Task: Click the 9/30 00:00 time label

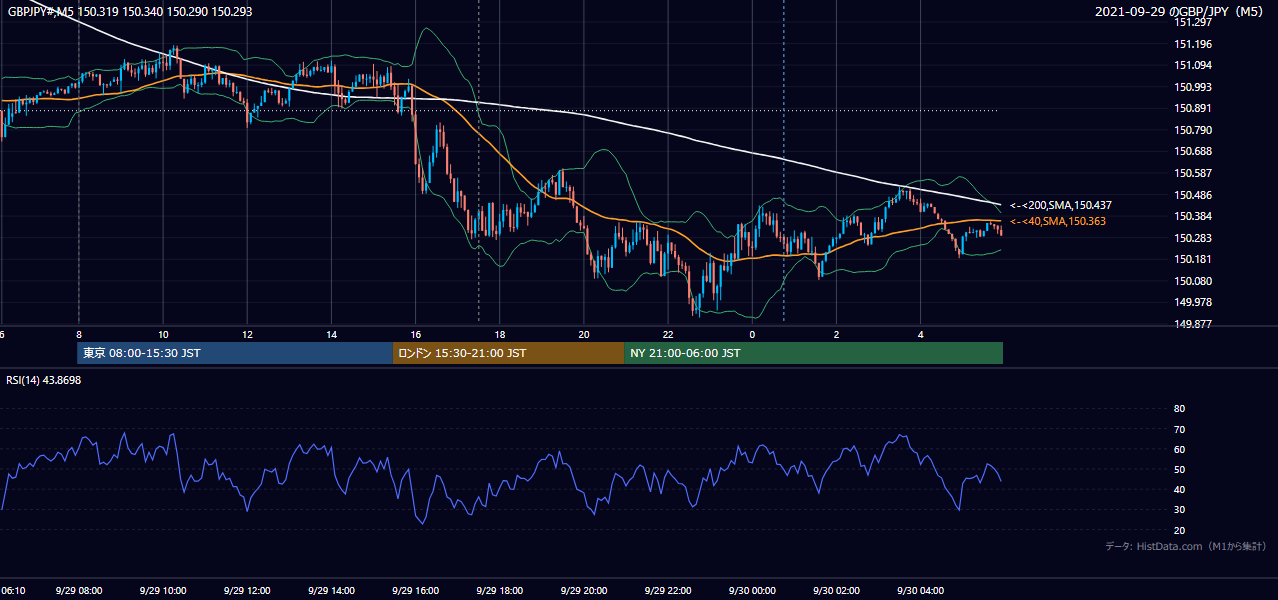Action: click(x=752, y=591)
